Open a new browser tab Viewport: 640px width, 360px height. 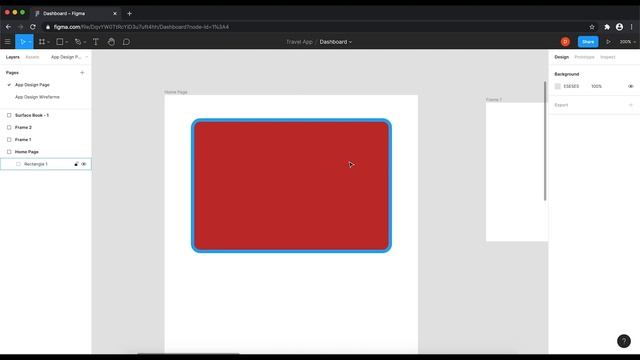(x=129, y=13)
